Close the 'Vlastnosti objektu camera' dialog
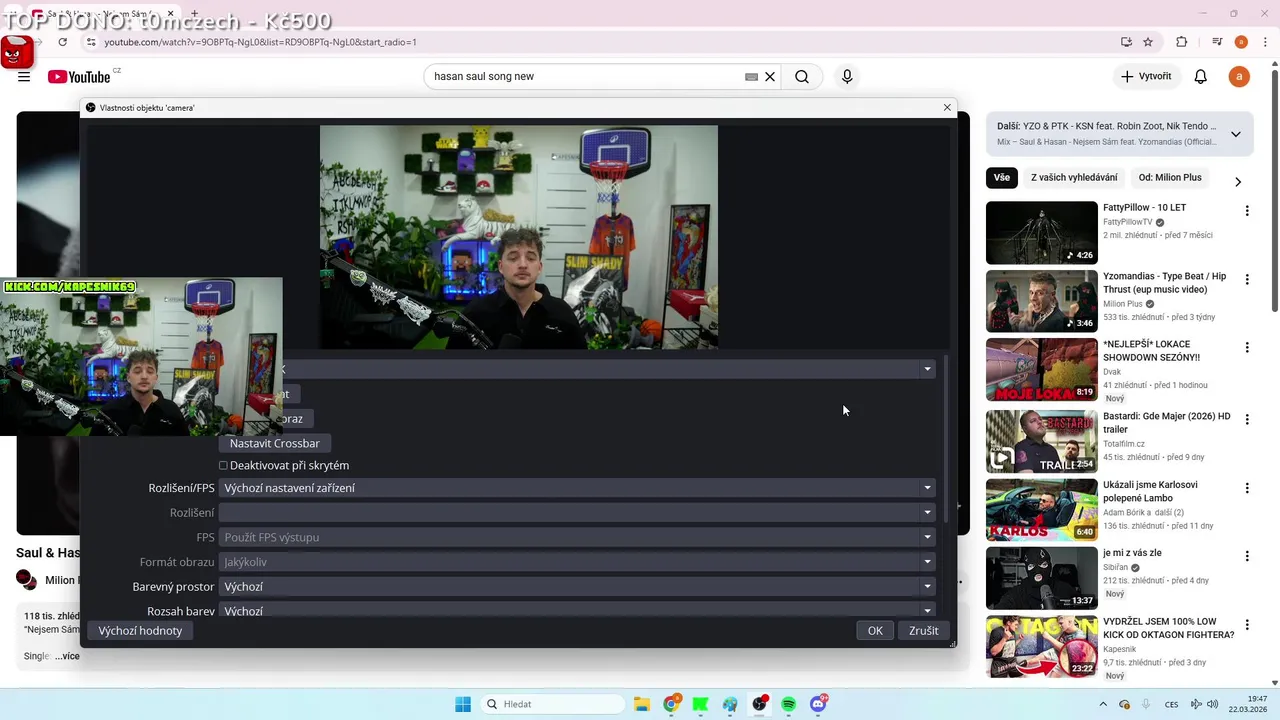 point(947,107)
